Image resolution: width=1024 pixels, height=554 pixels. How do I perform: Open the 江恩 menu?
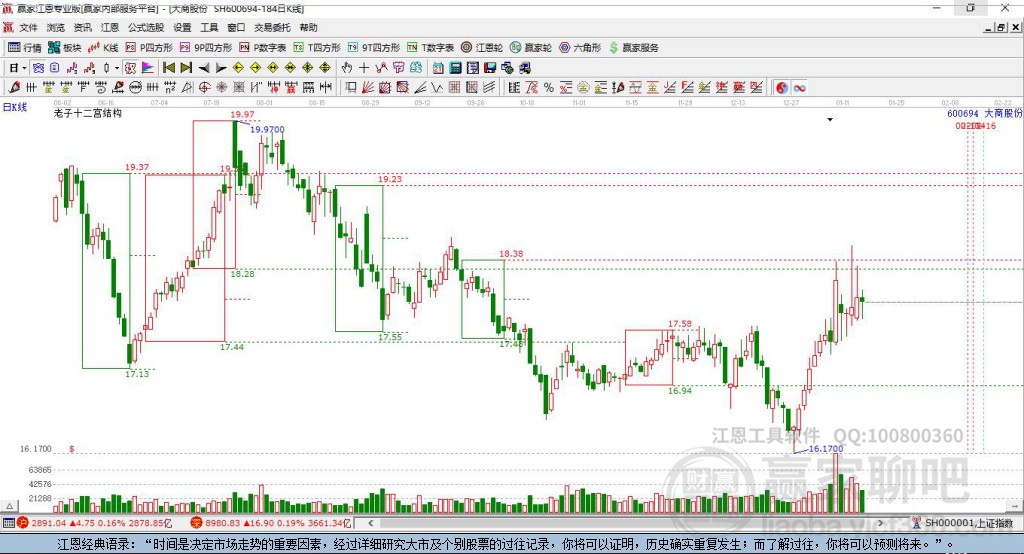pyautogui.click(x=110, y=27)
